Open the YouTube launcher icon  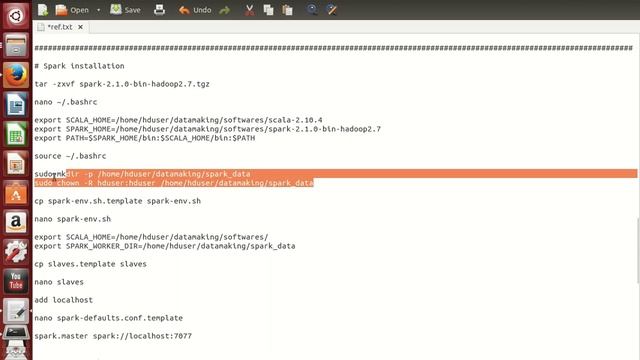(16, 281)
